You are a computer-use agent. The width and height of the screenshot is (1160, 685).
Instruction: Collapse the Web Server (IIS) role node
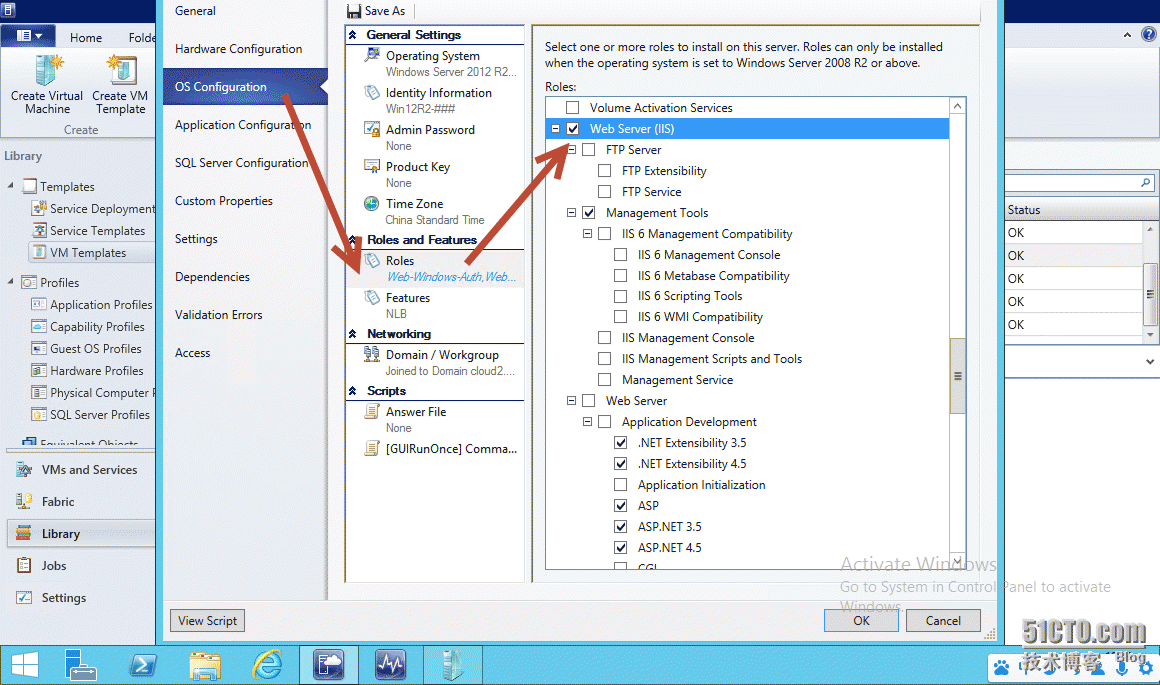(x=556, y=129)
